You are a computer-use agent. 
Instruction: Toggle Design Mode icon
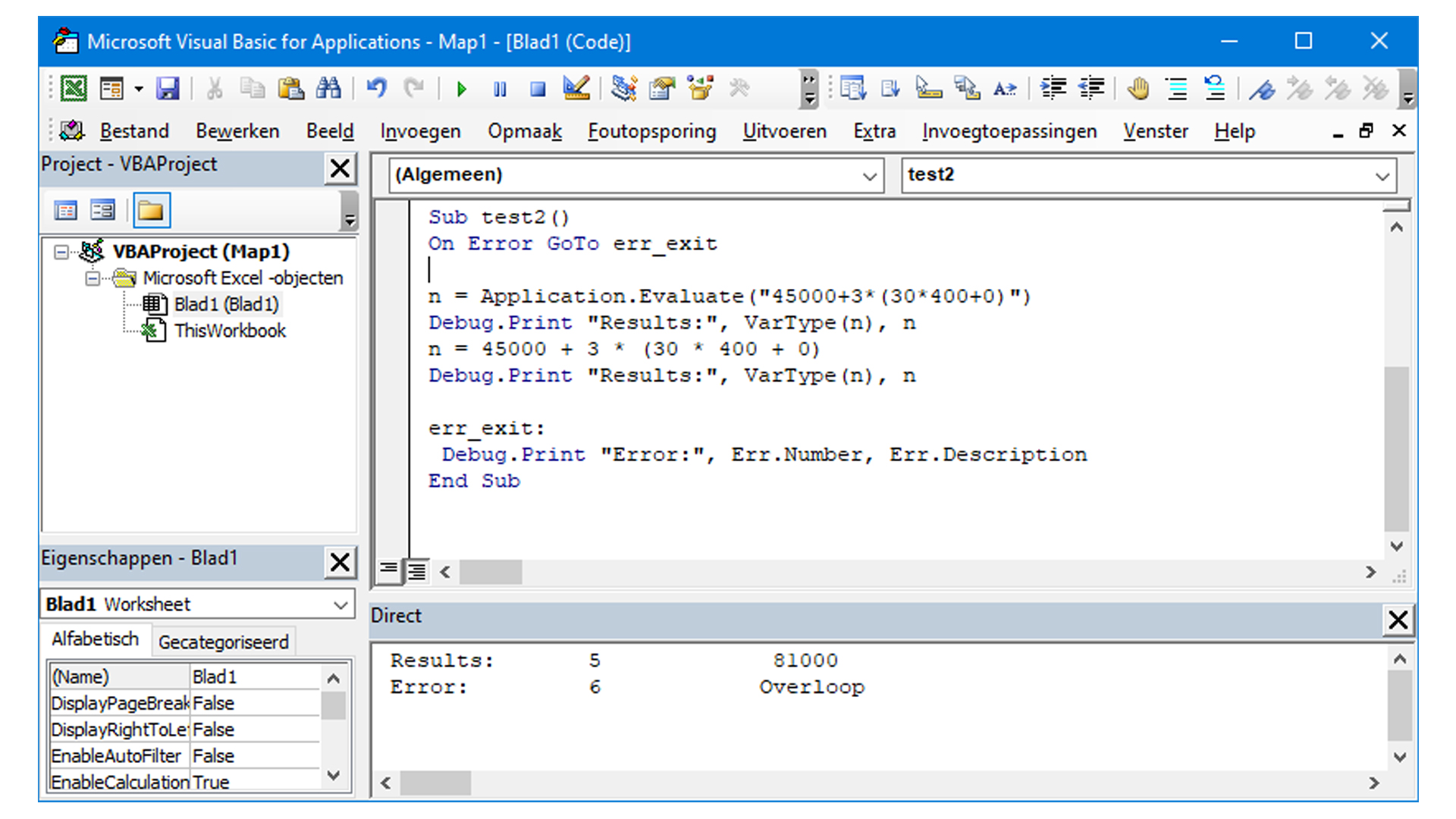[576, 89]
